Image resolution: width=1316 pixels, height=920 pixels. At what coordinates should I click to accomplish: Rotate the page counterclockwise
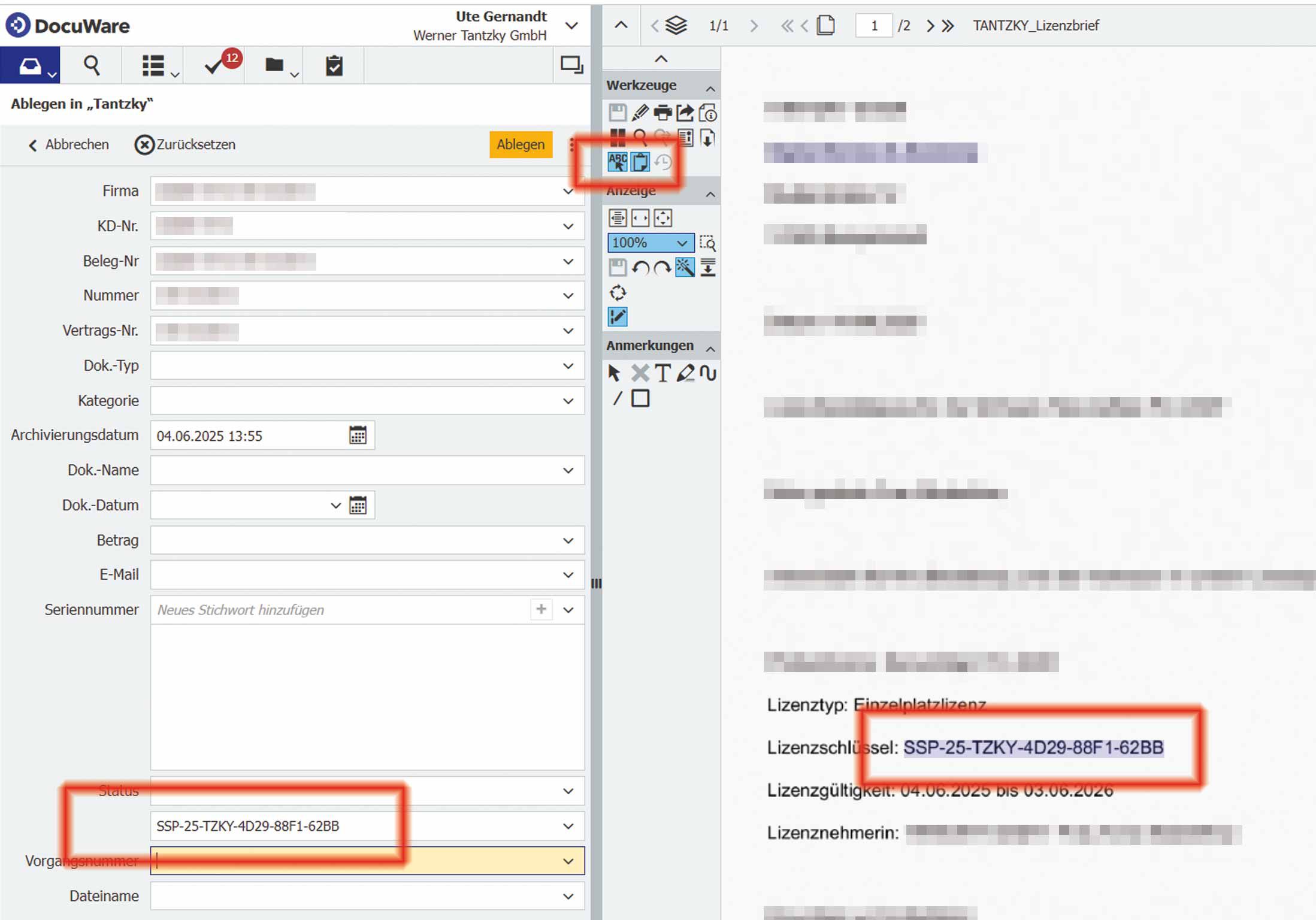pyautogui.click(x=640, y=268)
